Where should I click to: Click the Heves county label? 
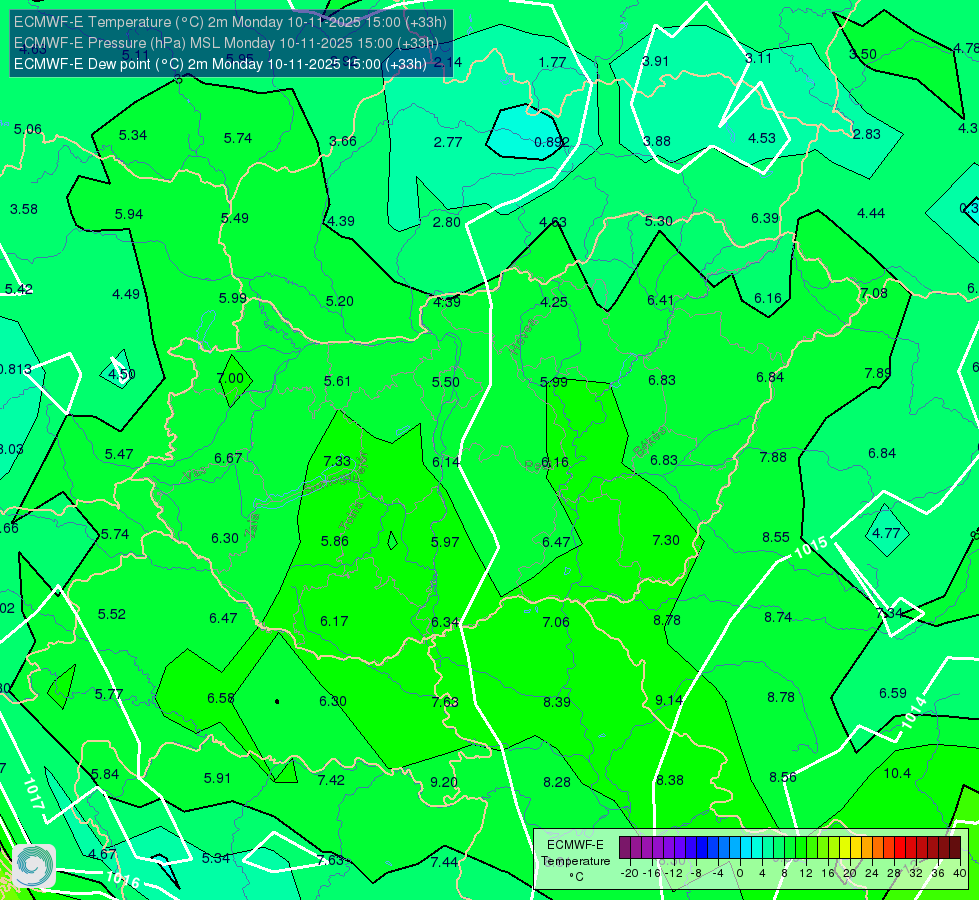(x=523, y=335)
